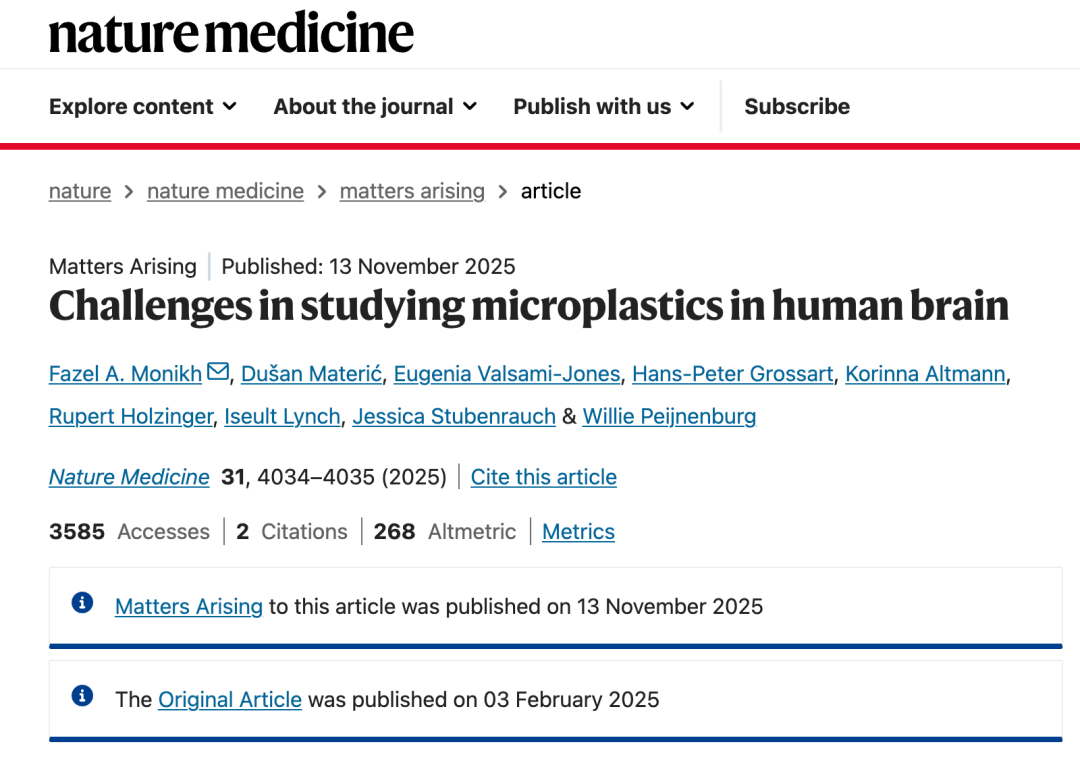Screen dimensions: 1080x761
Task: Go to the nature breadcrumb link
Action: pos(80,191)
